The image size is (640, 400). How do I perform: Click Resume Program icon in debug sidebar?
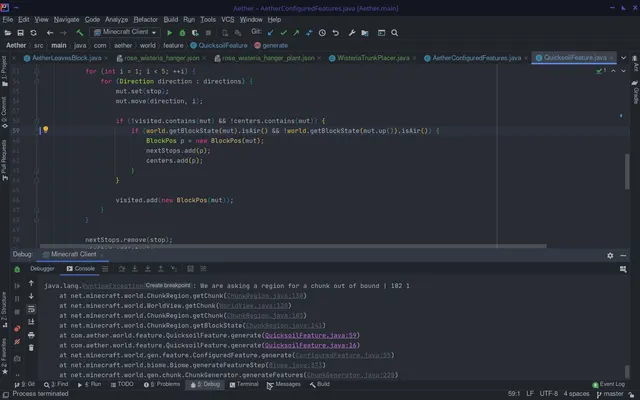[17, 286]
